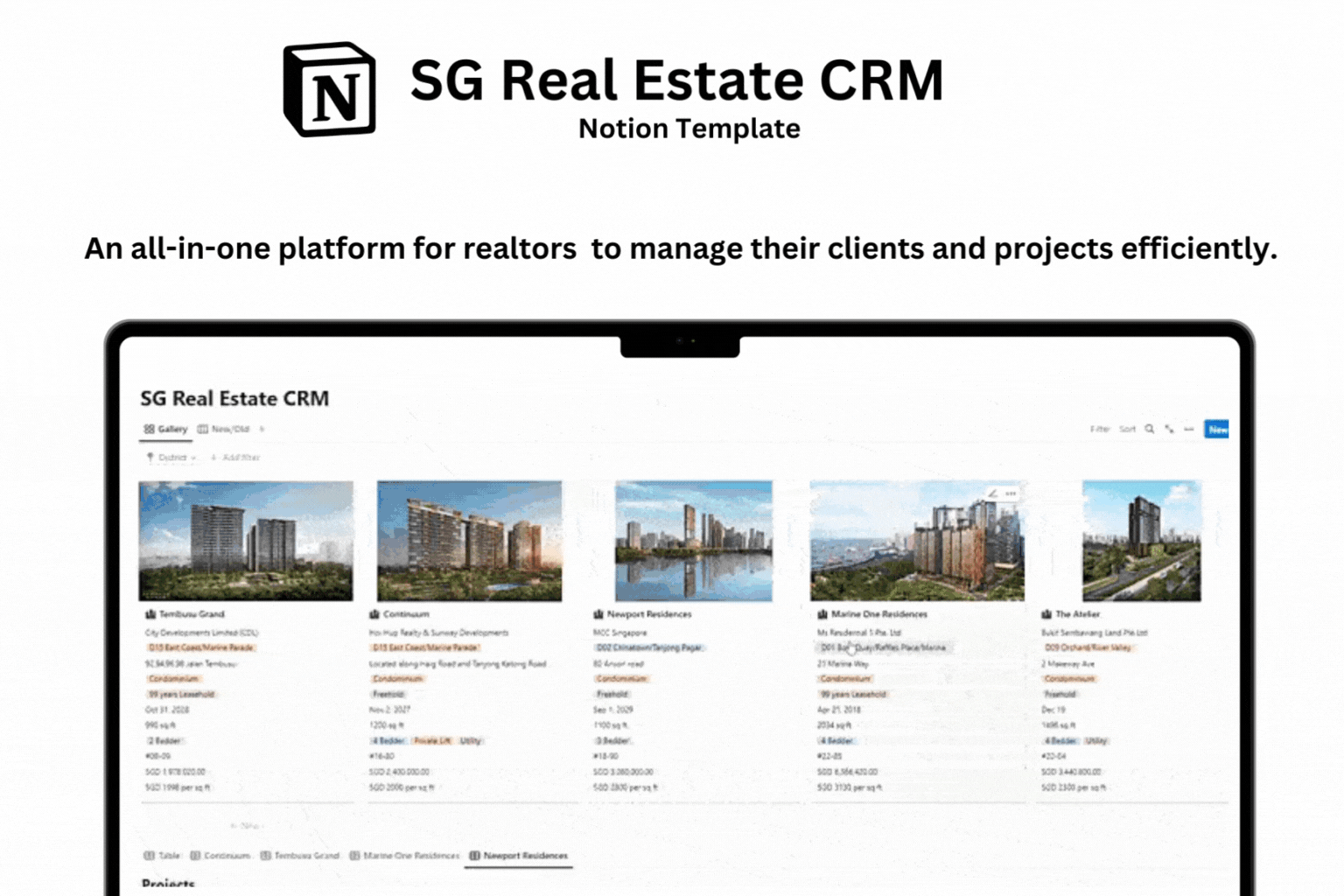Click the building icon next to The Atelier
The height and width of the screenshot is (896, 1344).
pos(1046,614)
